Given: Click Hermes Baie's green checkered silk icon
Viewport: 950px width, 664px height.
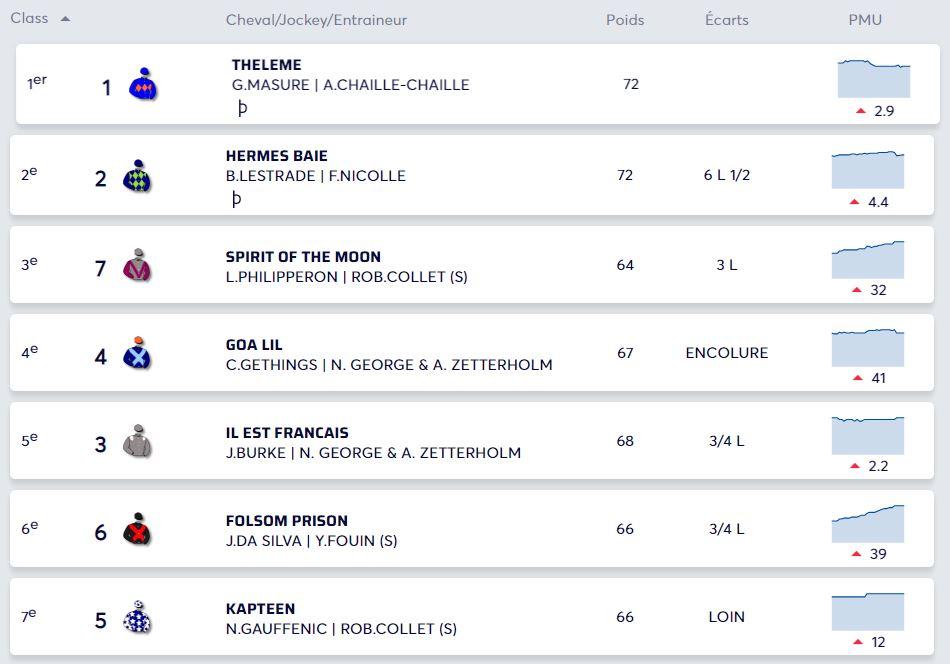Looking at the screenshot, I should (x=137, y=177).
